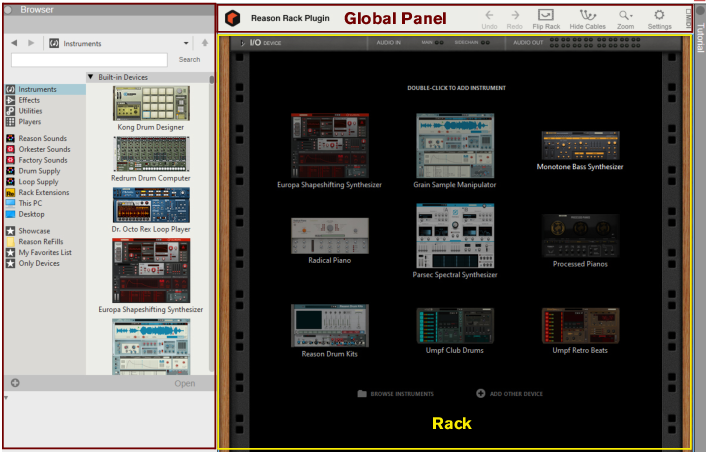Choose Europa Shapeshifting Synthesizer in Rack
Image resolution: width=709 pixels, height=452 pixels.
(x=330, y=151)
